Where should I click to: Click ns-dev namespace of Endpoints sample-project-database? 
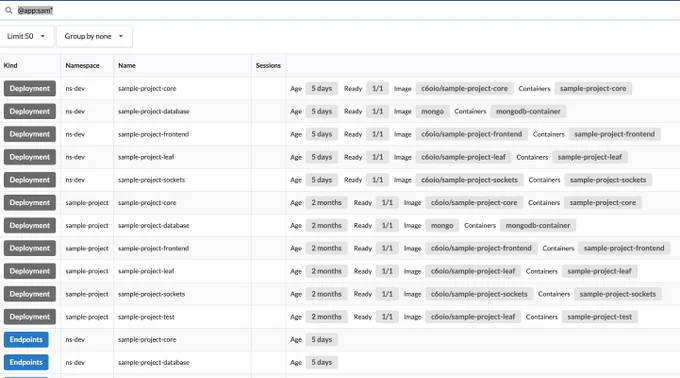75,362
